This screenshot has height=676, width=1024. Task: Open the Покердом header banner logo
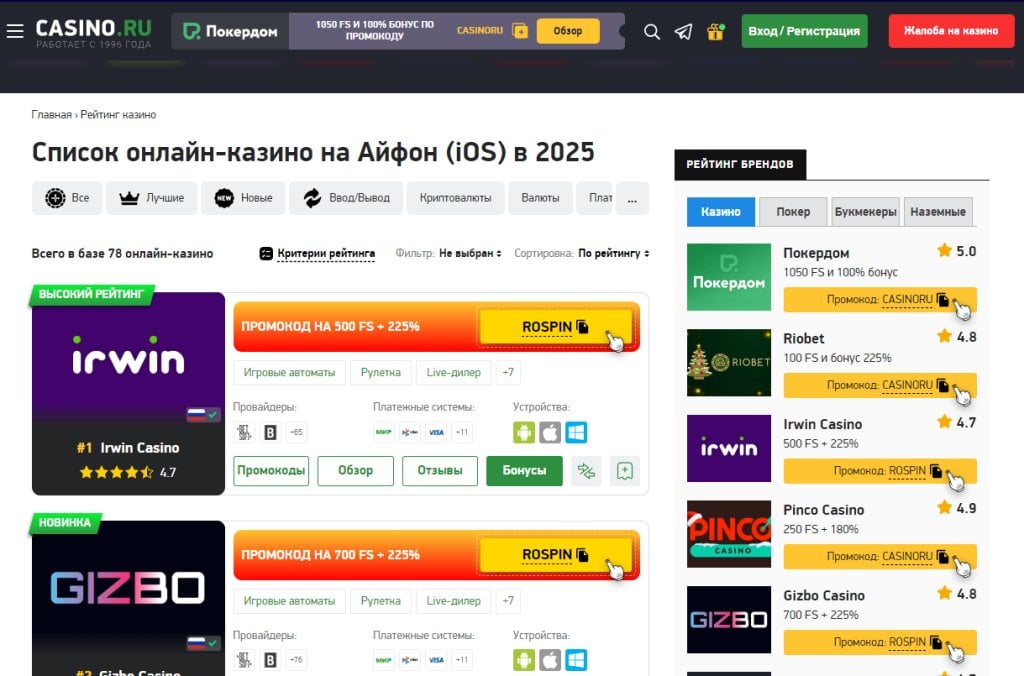pyautogui.click(x=230, y=31)
